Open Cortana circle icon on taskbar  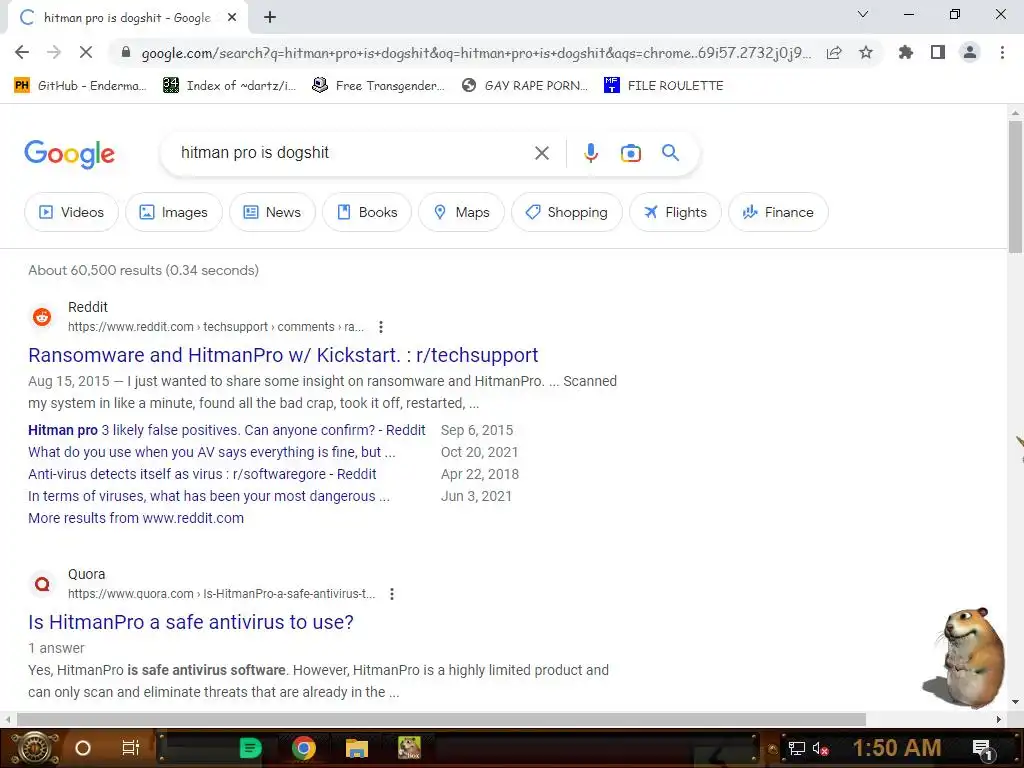coord(83,748)
